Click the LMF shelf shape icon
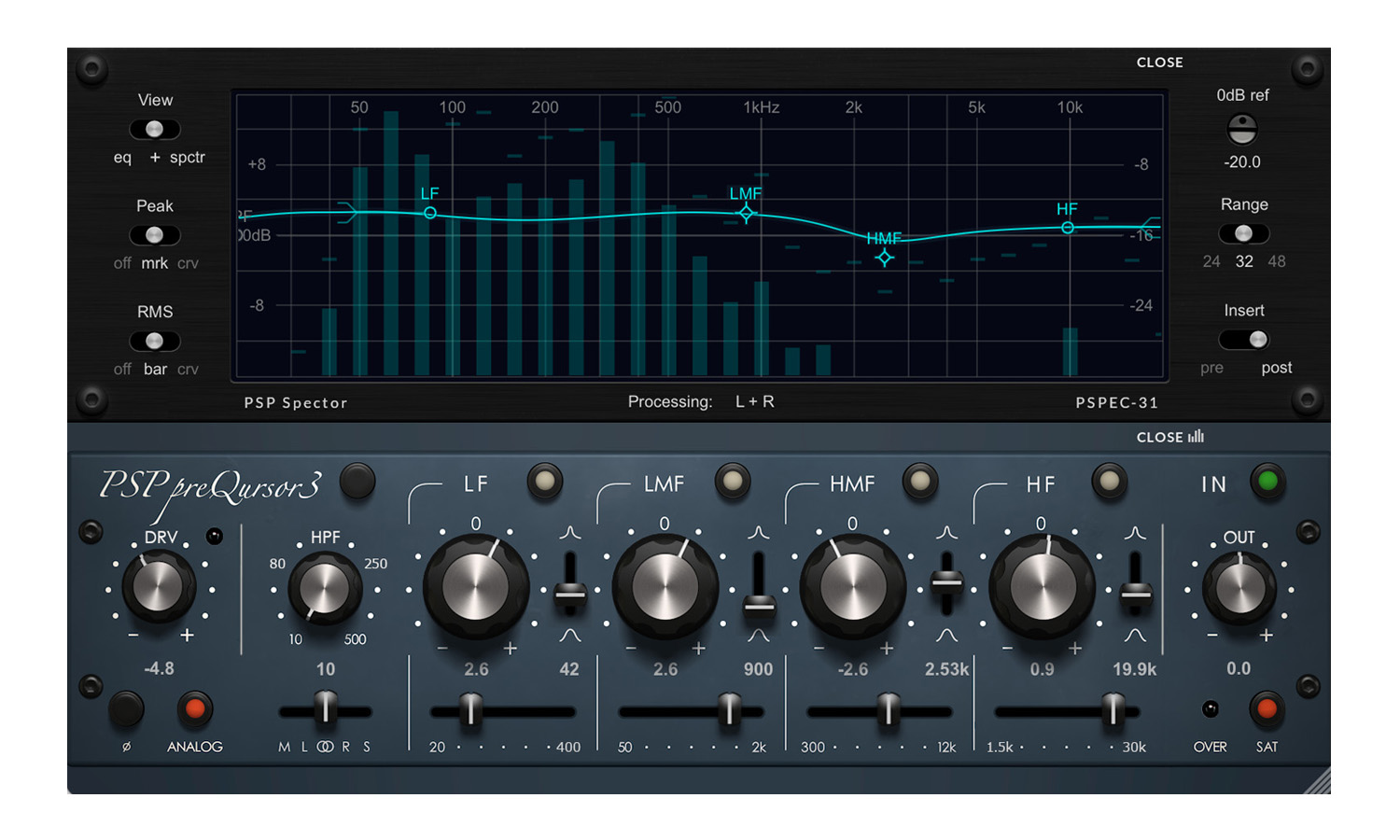This screenshot has width=1400, height=840. tap(614, 502)
